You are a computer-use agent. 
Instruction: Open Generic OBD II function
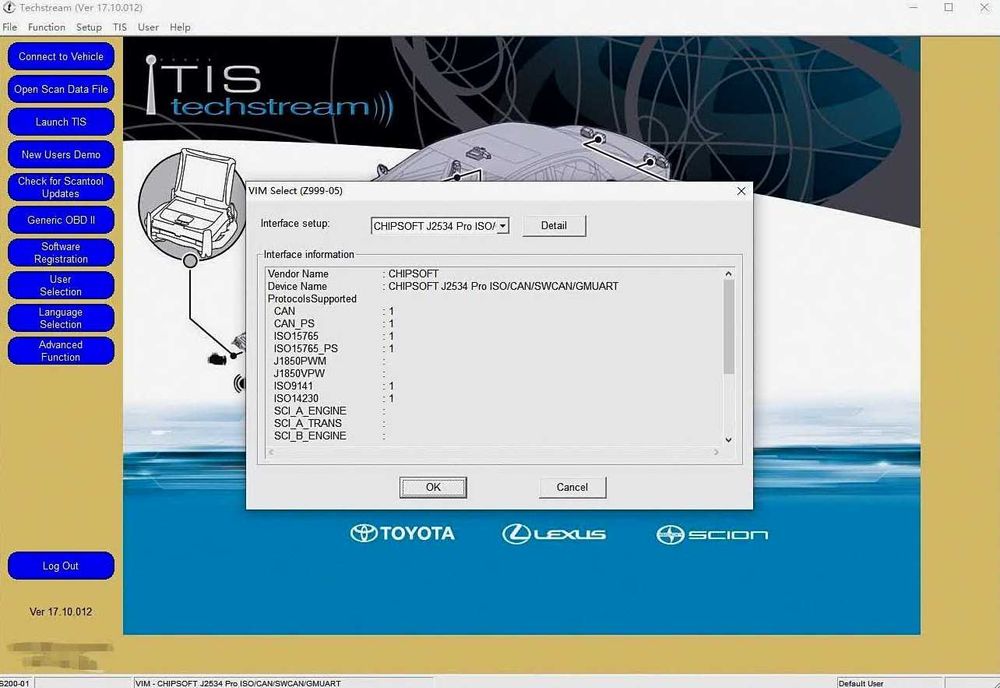click(x=61, y=220)
